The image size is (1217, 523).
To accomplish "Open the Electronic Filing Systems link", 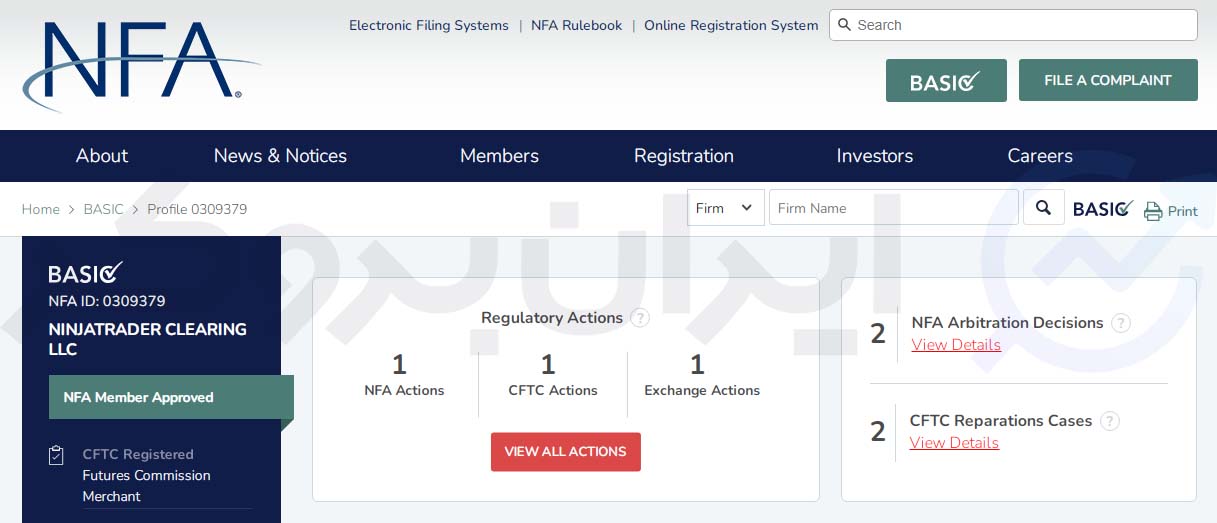I will click(x=429, y=26).
